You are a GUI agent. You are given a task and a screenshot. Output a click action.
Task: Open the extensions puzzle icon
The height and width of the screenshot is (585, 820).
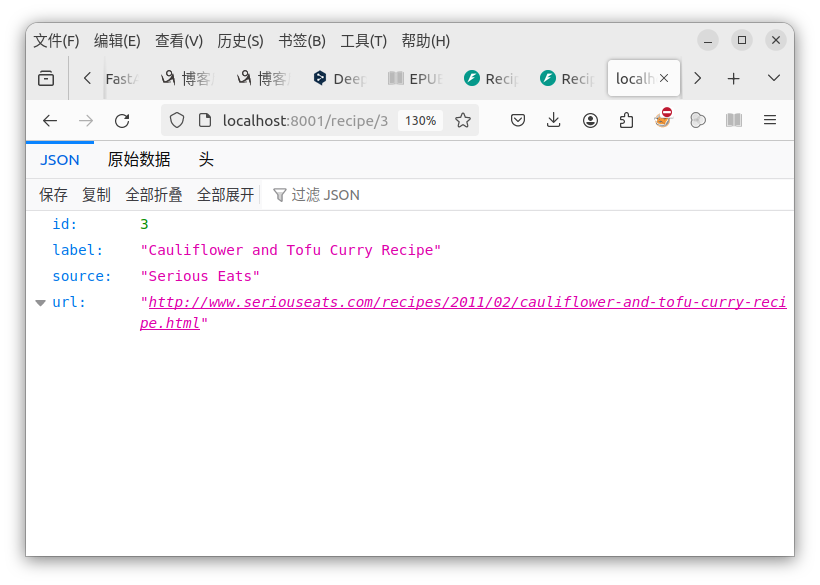pyautogui.click(x=626, y=121)
